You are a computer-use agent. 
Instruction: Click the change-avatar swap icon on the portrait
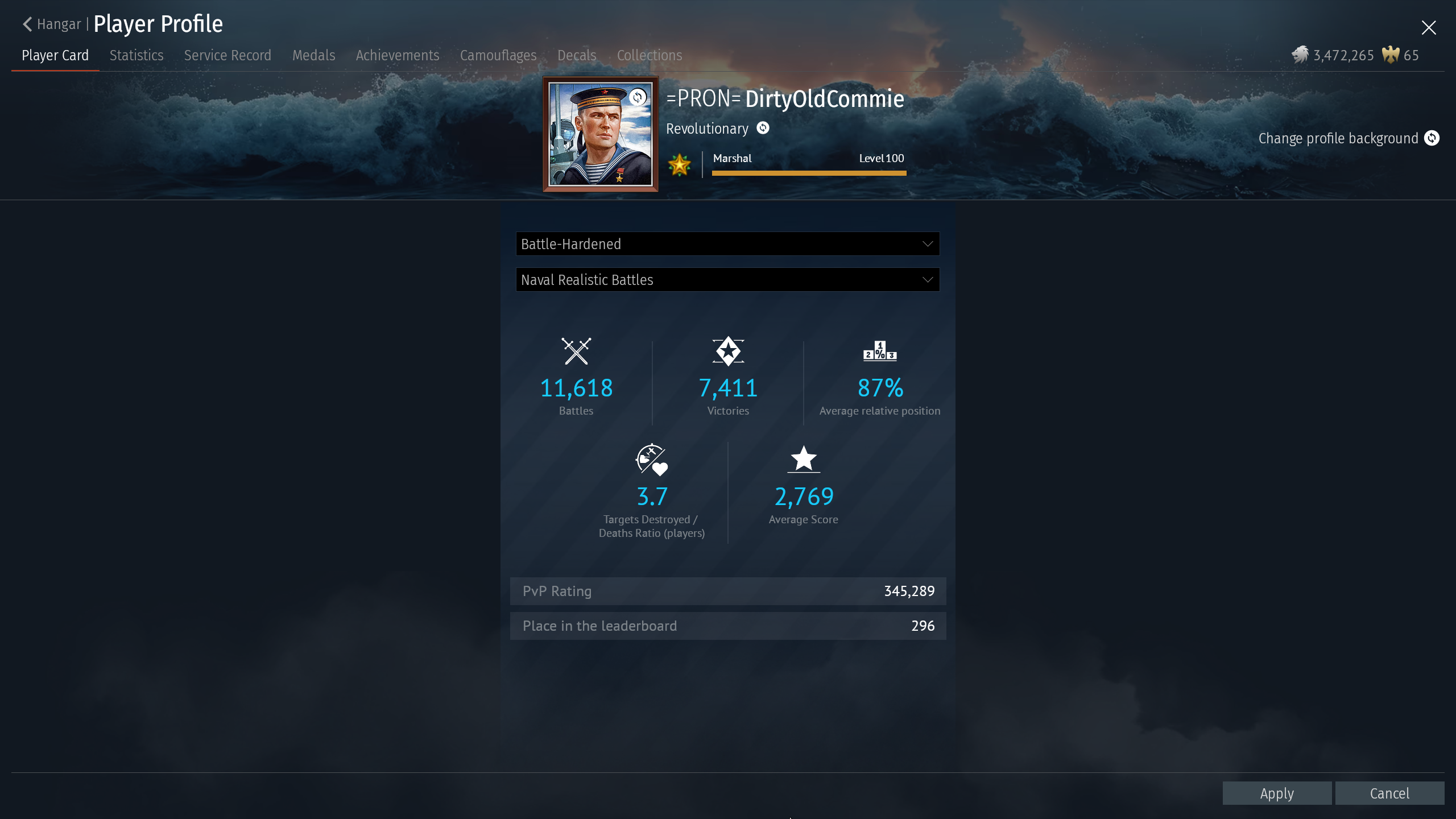coord(638,97)
